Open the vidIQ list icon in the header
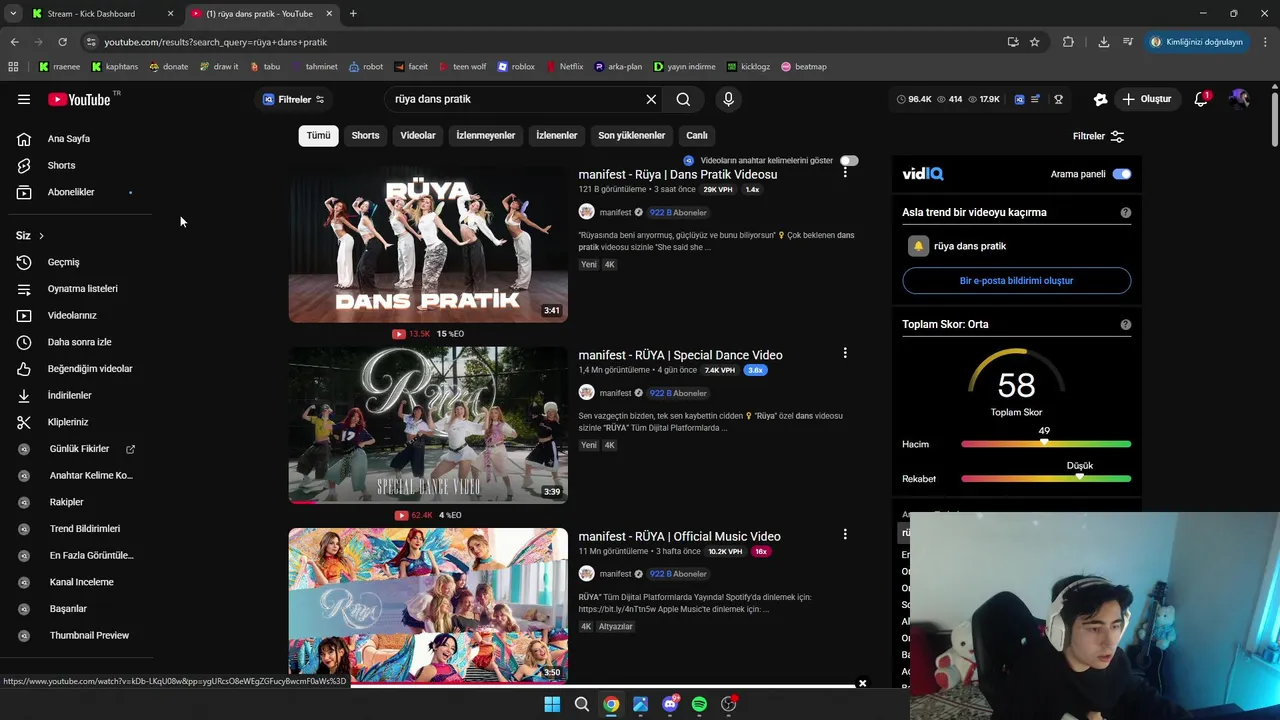The height and width of the screenshot is (720, 1280). [x=1036, y=99]
